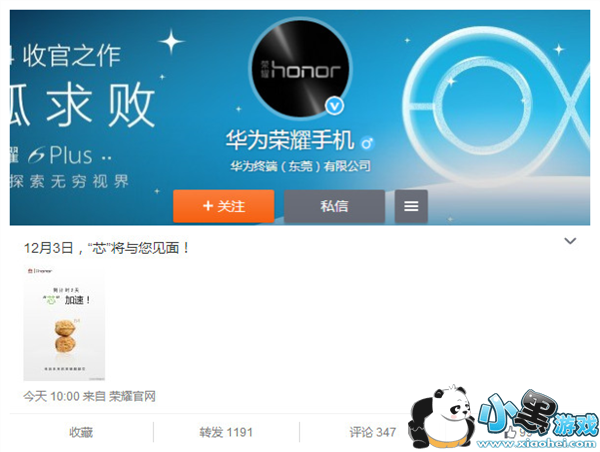600x452 pixels.
Task: Open the walnut poster image thumbnail
Action: click(x=64, y=323)
